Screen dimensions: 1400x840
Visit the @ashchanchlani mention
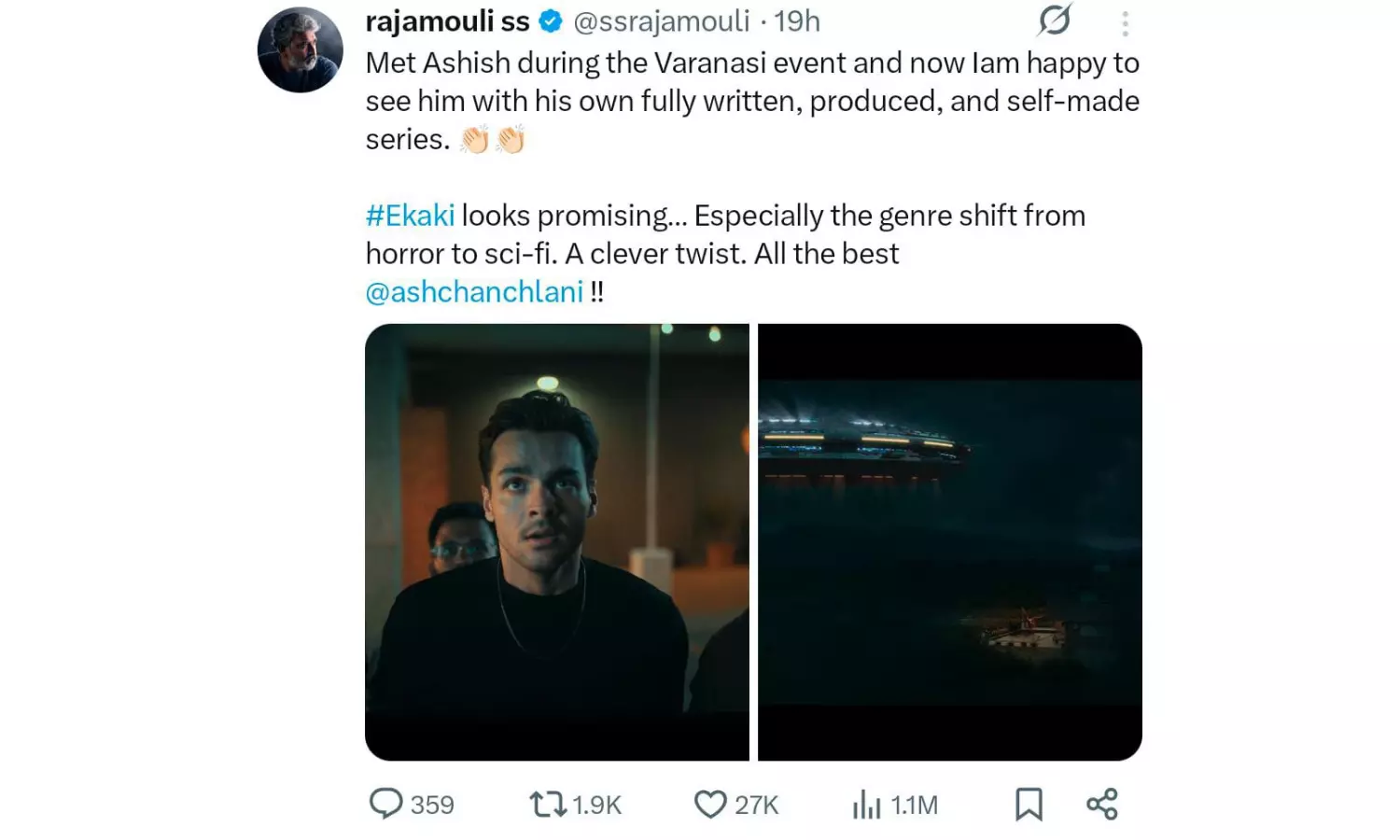(x=474, y=291)
